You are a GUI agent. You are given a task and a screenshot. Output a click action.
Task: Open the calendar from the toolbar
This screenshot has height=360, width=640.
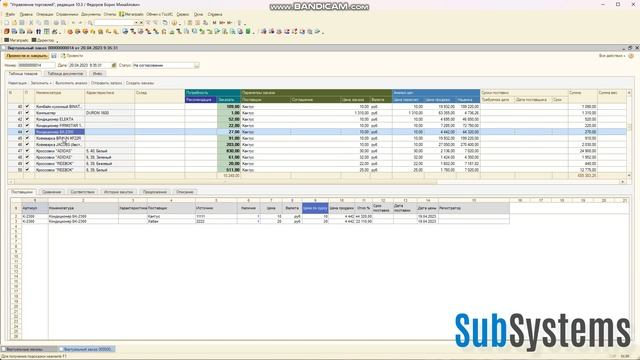coord(198,22)
